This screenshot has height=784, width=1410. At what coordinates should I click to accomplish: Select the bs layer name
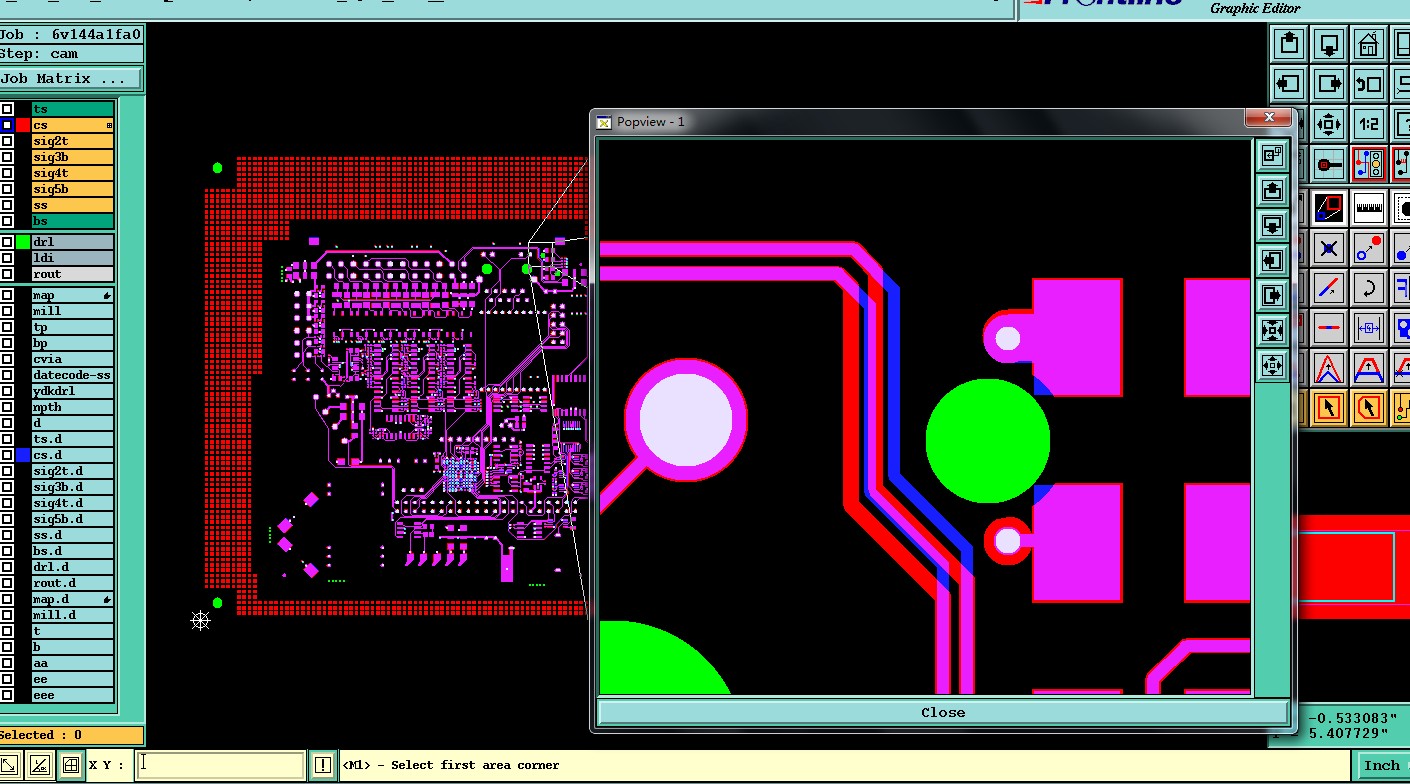(x=72, y=221)
